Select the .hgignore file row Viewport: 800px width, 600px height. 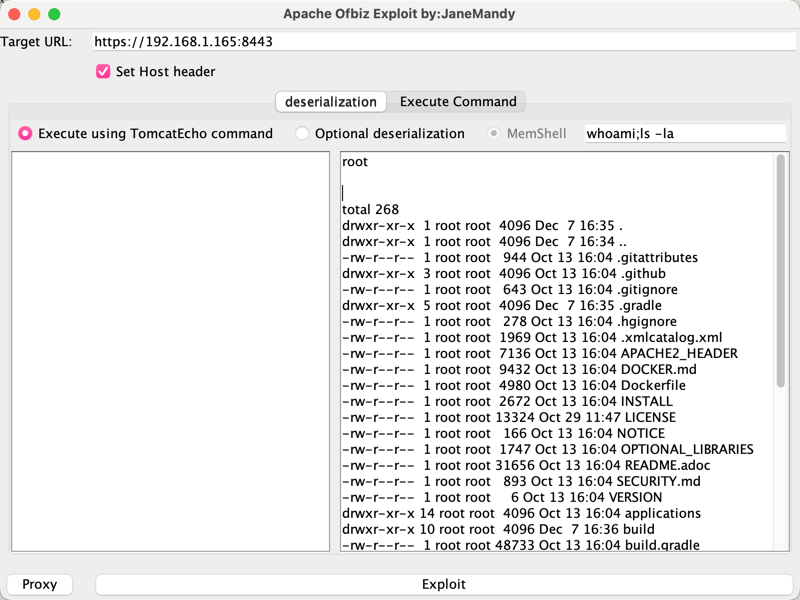[x=509, y=321]
